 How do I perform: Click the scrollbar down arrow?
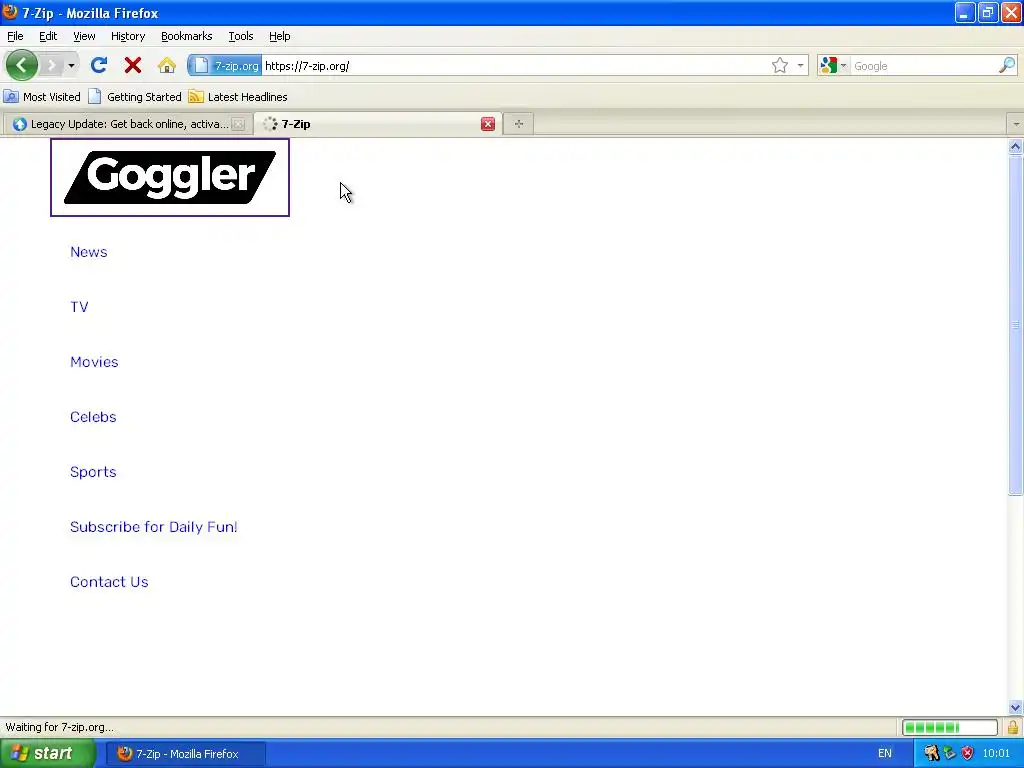click(x=1015, y=707)
